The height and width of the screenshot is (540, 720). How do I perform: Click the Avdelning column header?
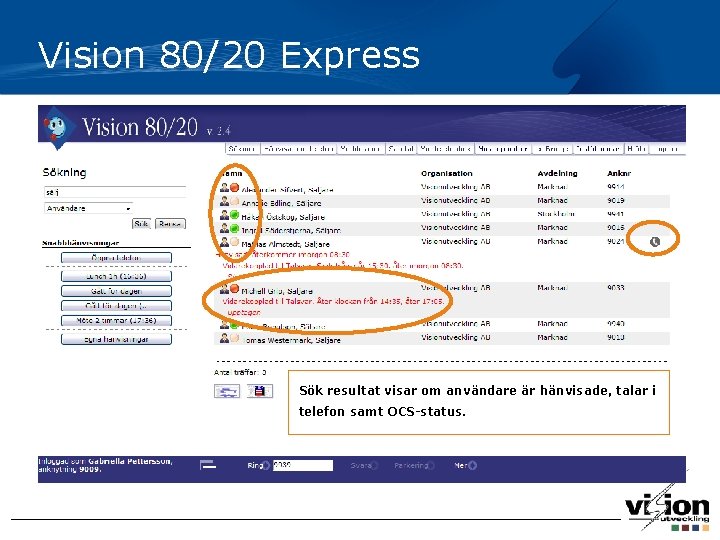coord(557,174)
